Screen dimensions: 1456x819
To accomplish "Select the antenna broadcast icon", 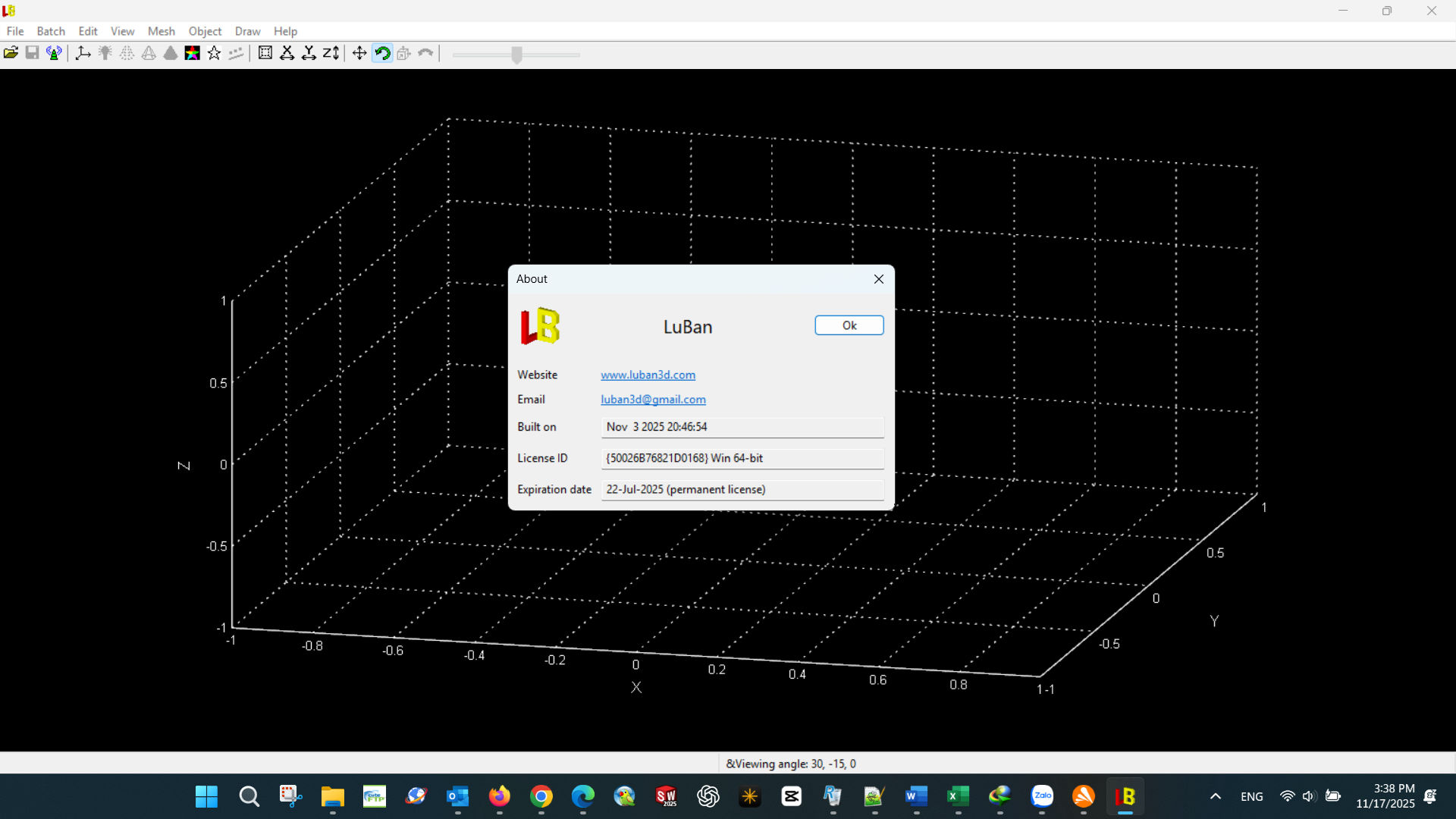I will (53, 53).
